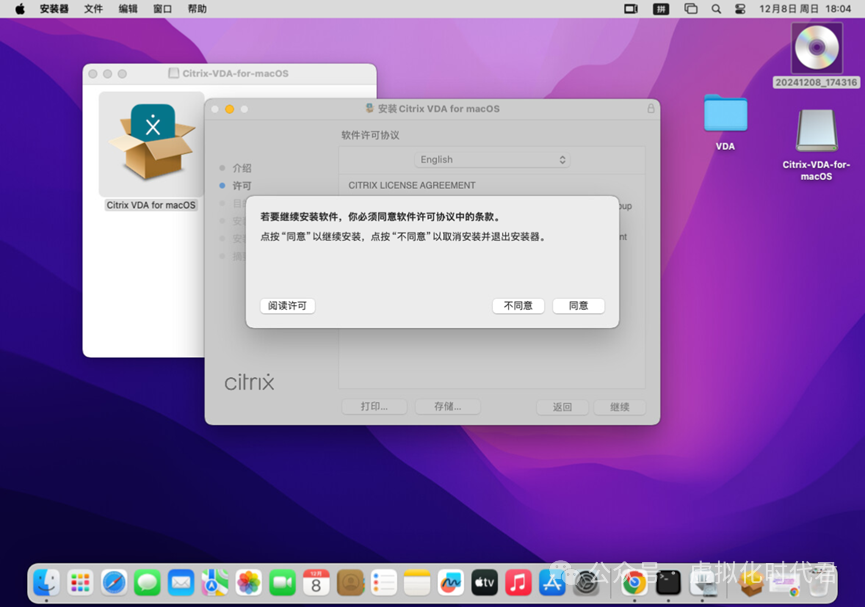Open FaceTime from the Dock
Screen dimensions: 865x607
(282, 581)
